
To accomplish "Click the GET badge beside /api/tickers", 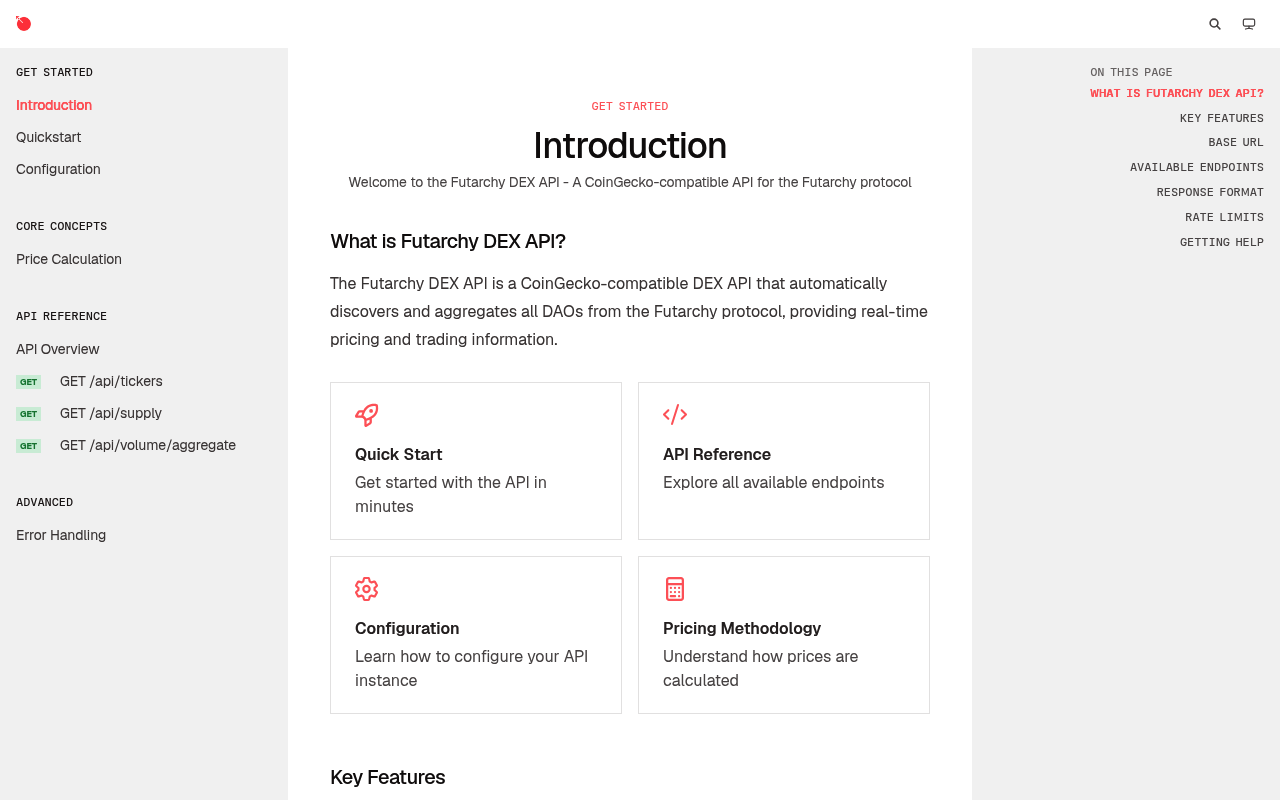I will [29, 382].
